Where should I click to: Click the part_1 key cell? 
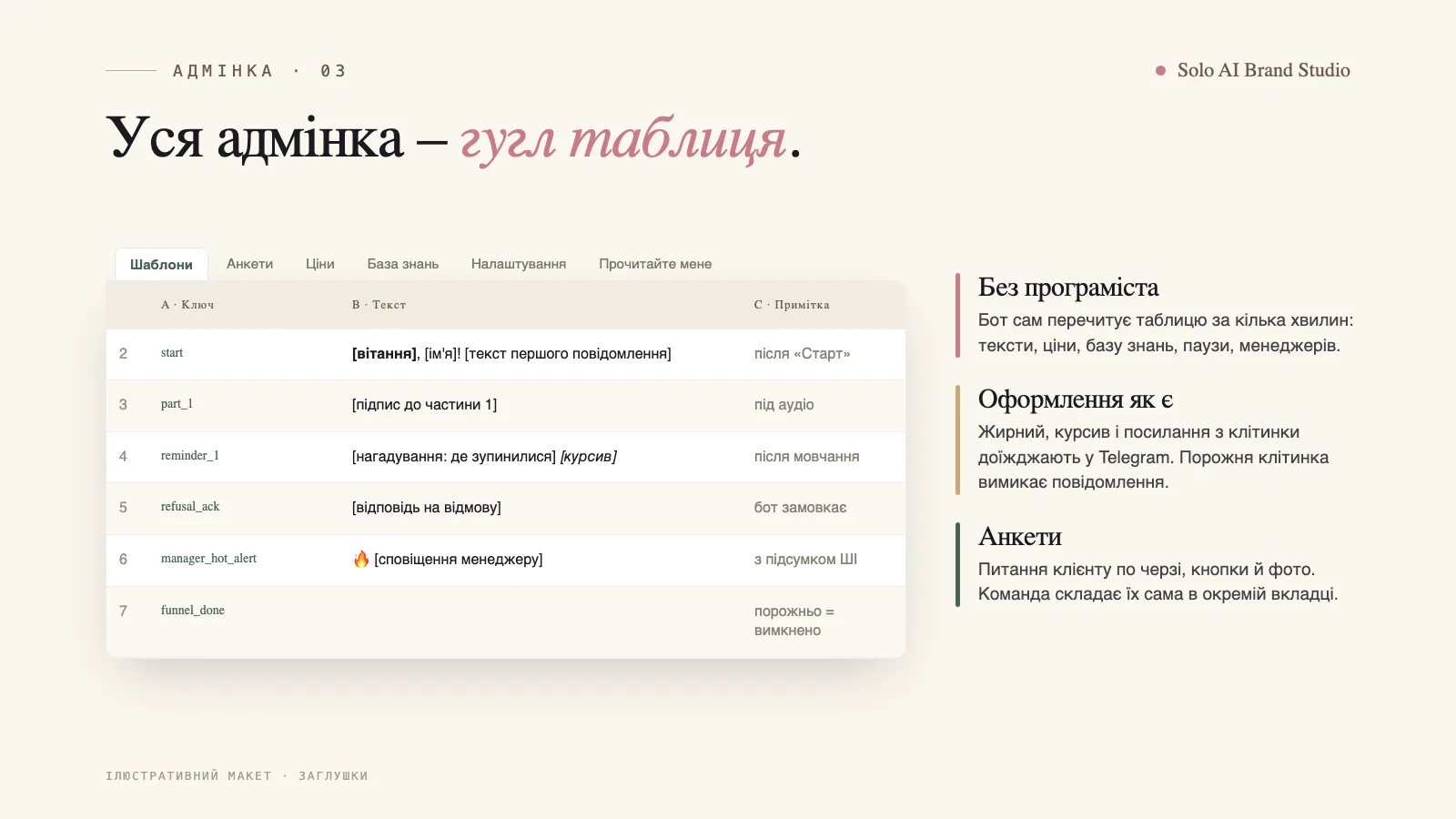(x=177, y=404)
